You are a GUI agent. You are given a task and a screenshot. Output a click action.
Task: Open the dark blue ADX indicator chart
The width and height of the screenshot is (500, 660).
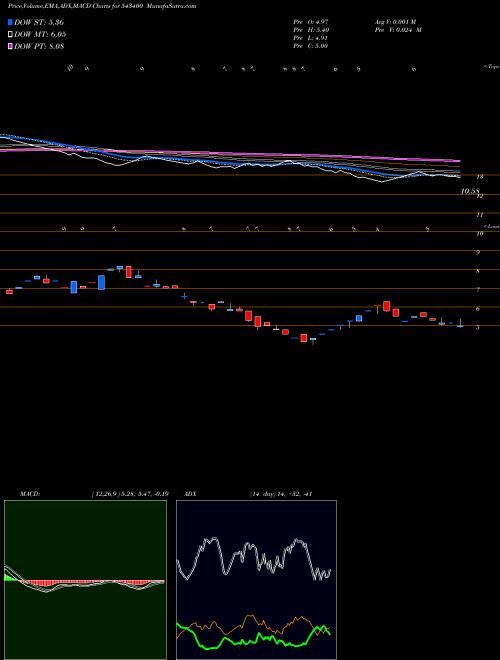point(256,580)
